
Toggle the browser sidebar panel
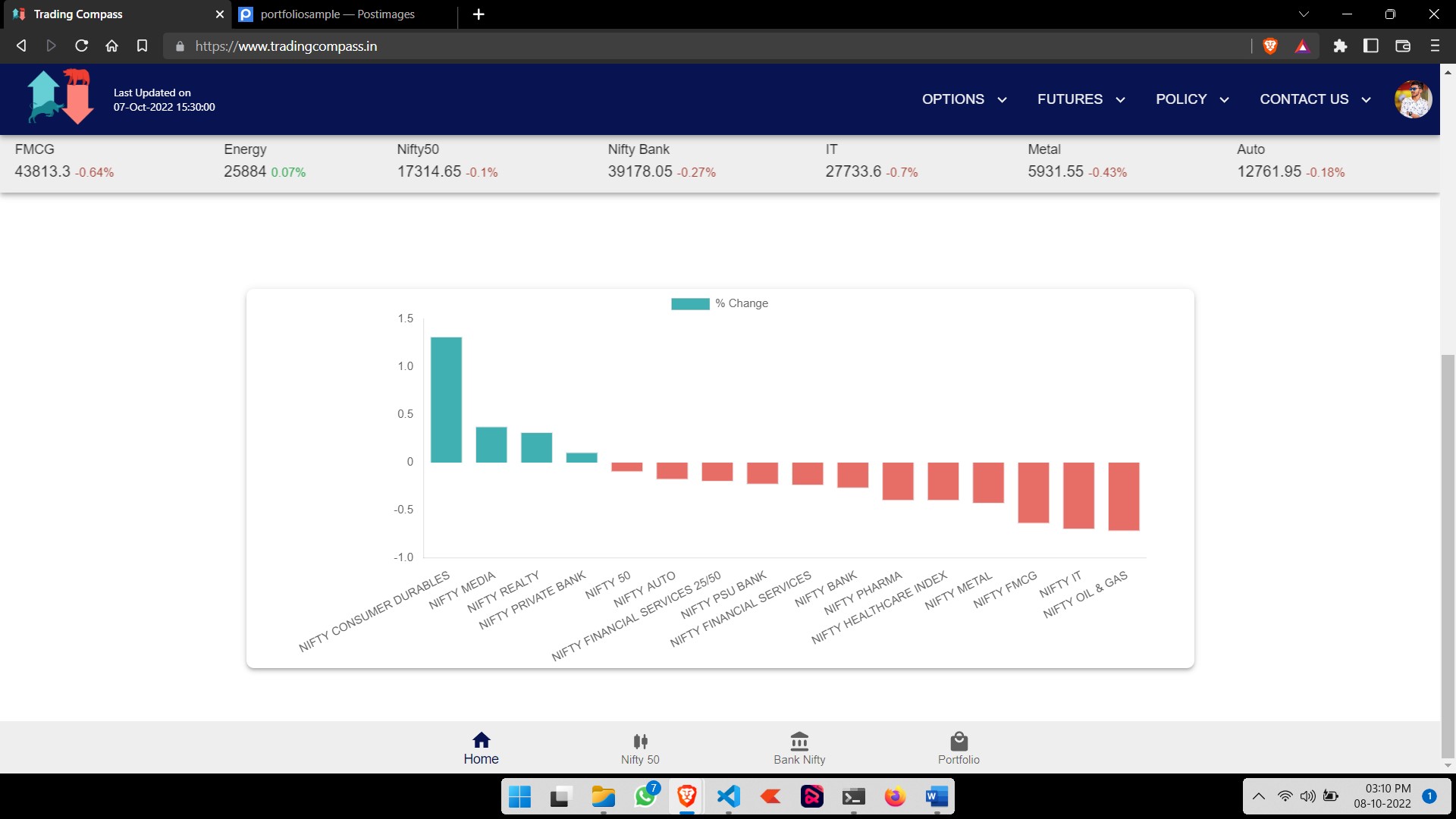(x=1371, y=45)
